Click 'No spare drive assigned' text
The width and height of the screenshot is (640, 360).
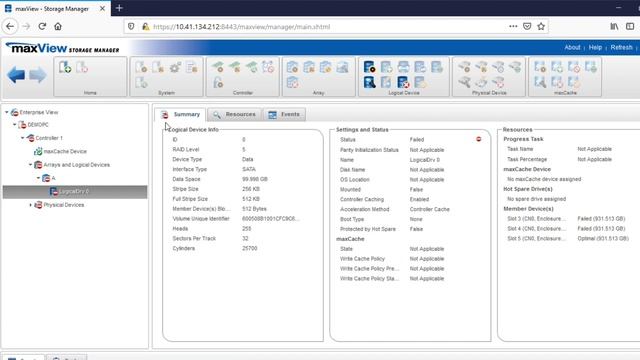tap(536, 199)
